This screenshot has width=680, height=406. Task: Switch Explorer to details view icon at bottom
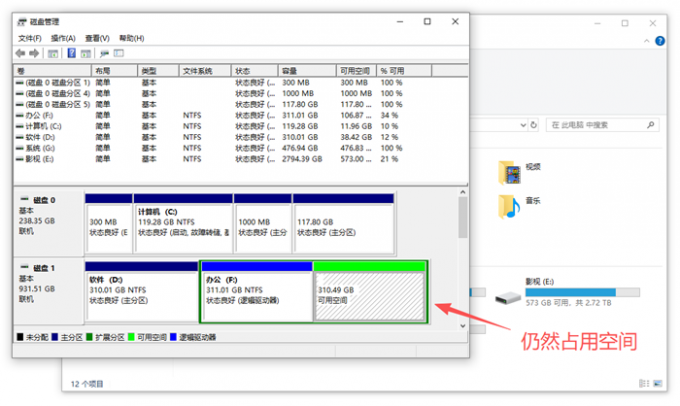(644, 383)
